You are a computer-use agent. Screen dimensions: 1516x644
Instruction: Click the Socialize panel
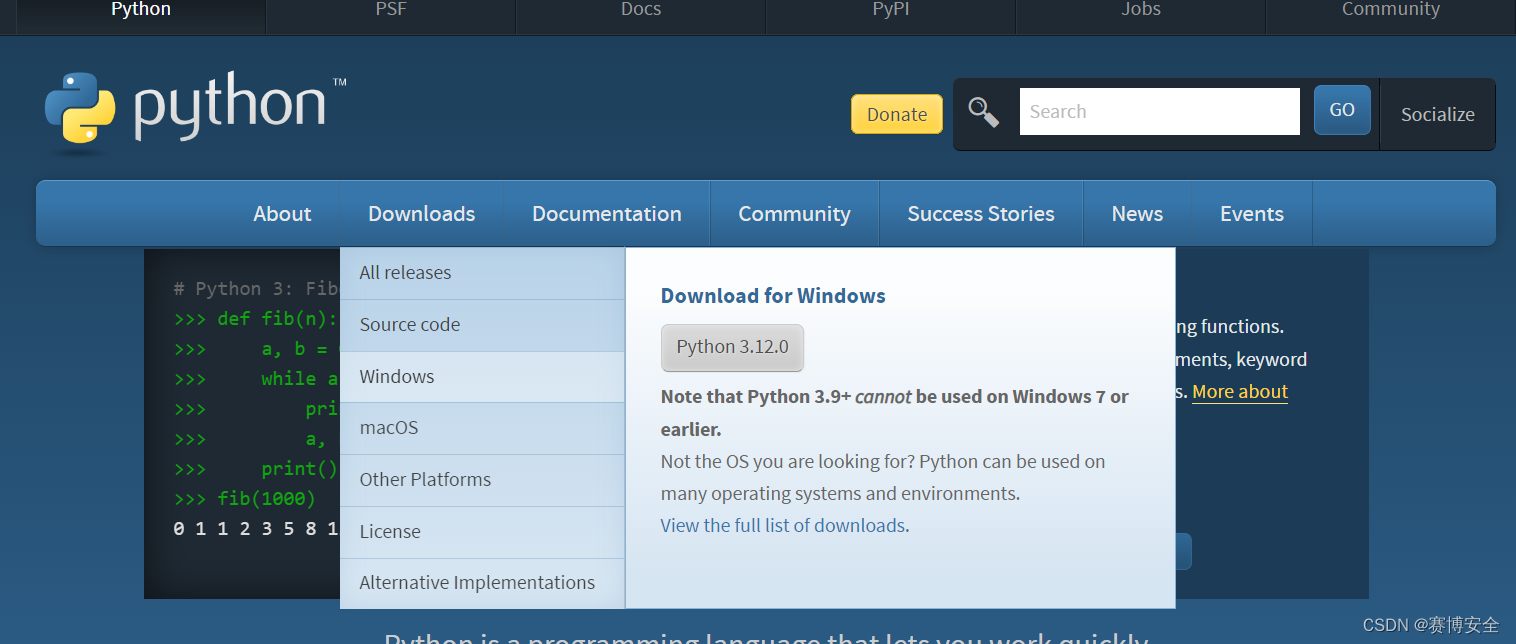click(1437, 114)
